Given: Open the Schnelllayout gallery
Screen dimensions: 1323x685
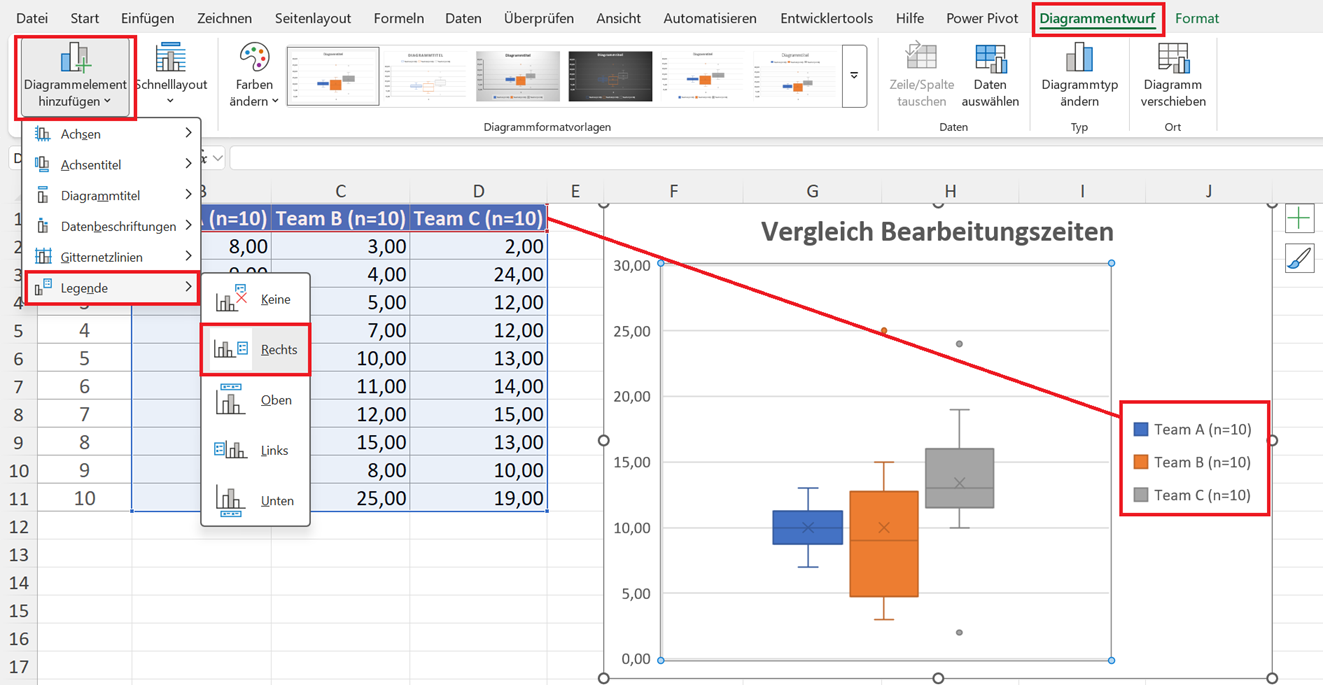Looking at the screenshot, I should [170, 76].
